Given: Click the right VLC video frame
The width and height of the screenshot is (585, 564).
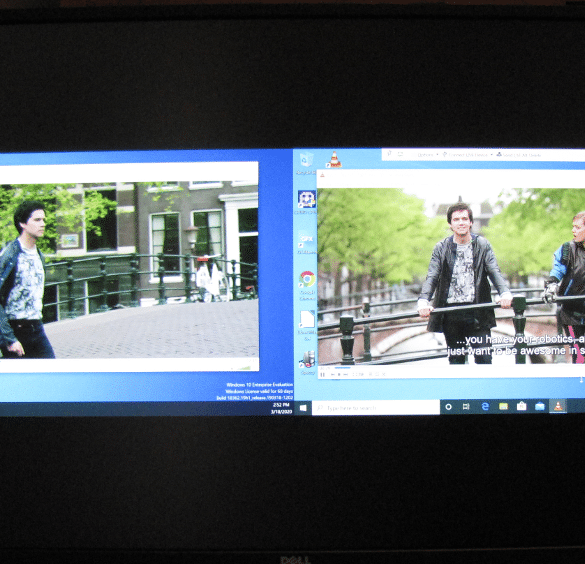Looking at the screenshot, I should coord(451,276).
